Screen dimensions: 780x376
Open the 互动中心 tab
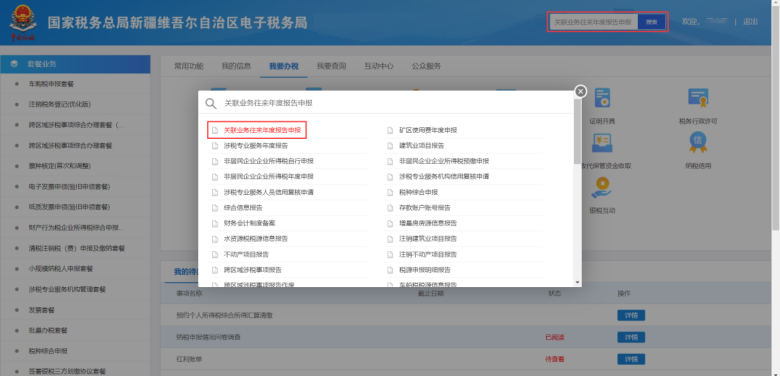tap(379, 66)
